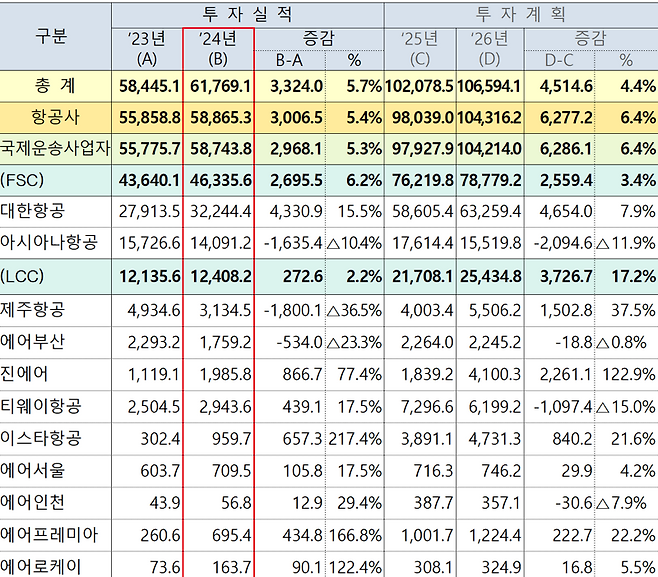Click the '24년 (B) column header
Screen dimensions: 658x577
(218, 49)
